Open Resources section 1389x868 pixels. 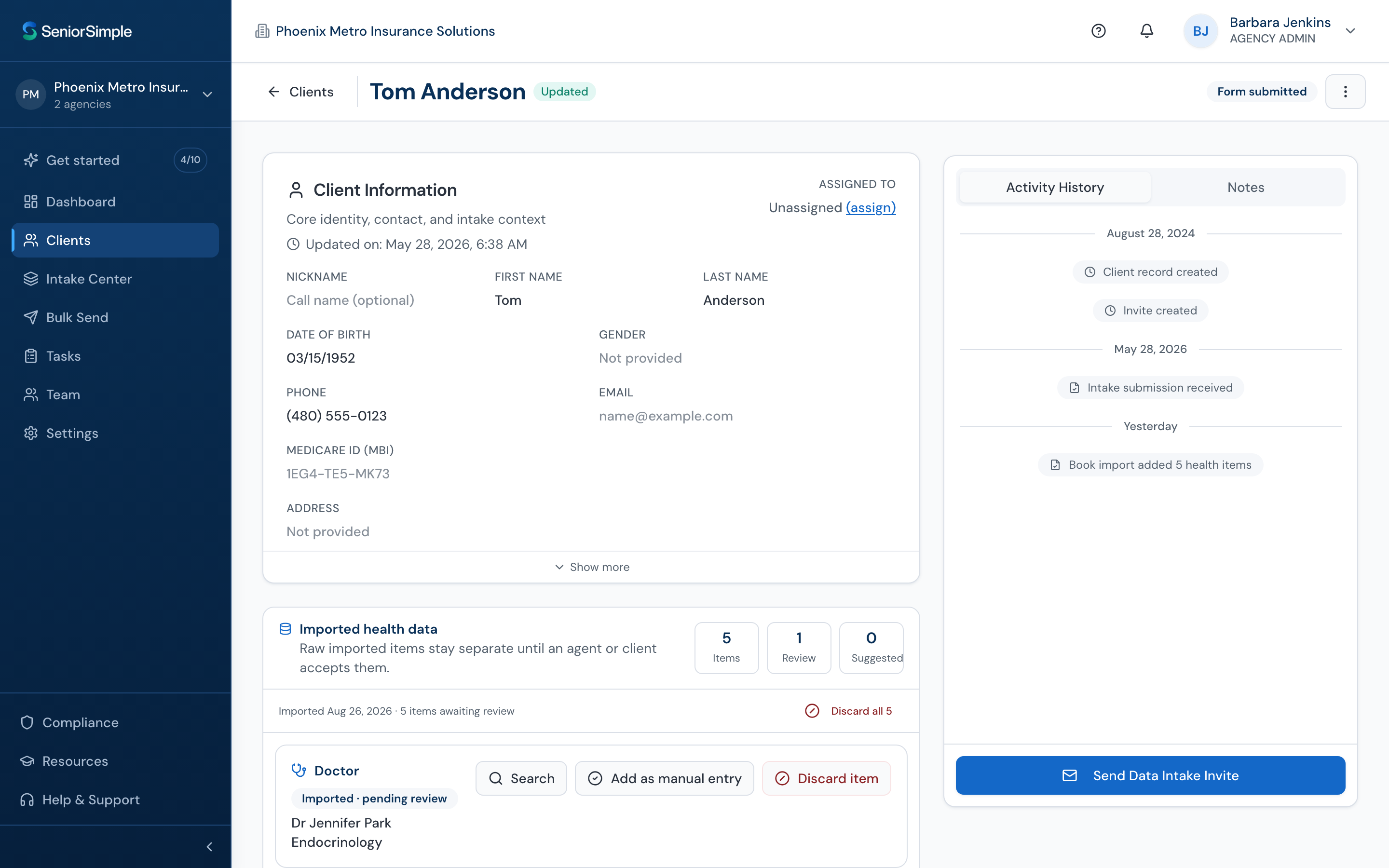115,761
